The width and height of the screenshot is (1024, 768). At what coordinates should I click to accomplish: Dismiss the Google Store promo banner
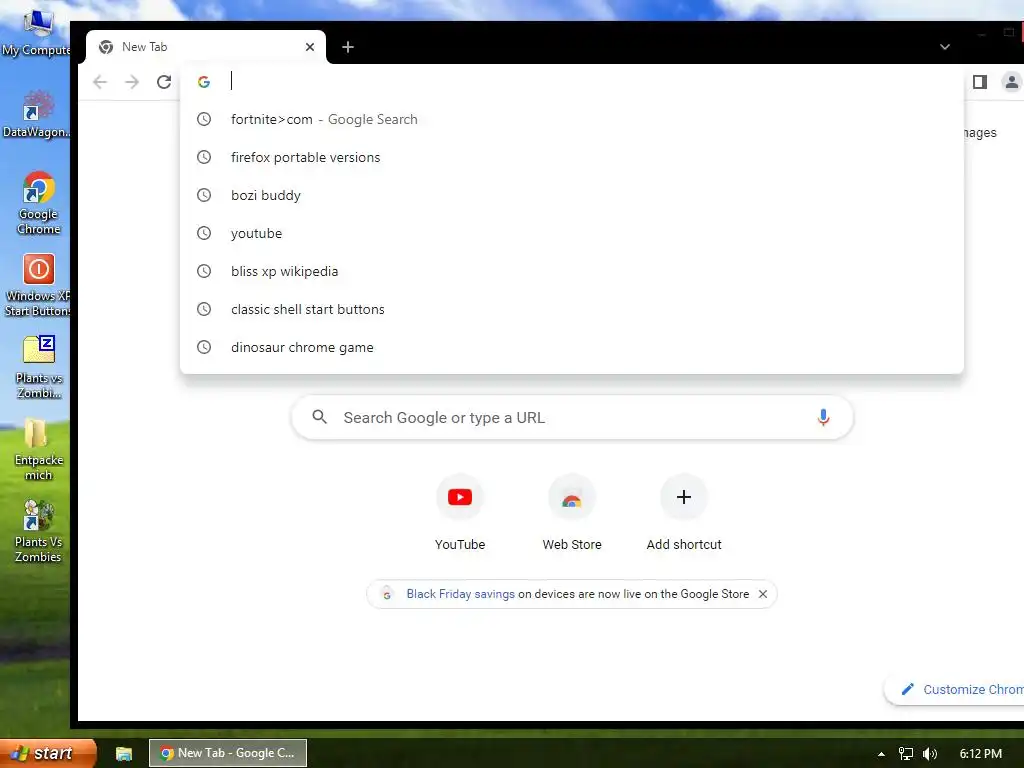(763, 594)
